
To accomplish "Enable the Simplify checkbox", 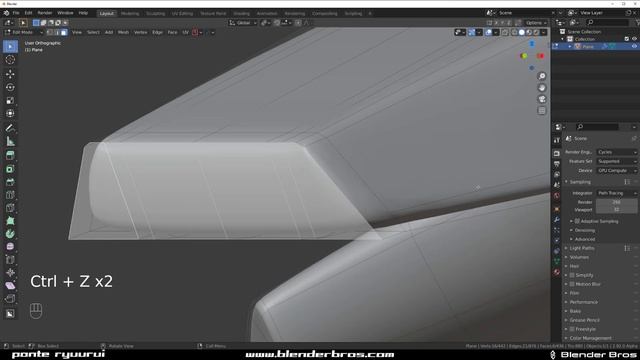I will tap(572, 275).
